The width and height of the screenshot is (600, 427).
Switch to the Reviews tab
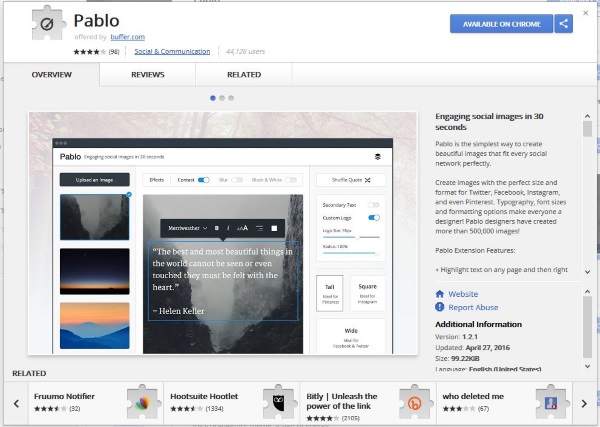148,75
